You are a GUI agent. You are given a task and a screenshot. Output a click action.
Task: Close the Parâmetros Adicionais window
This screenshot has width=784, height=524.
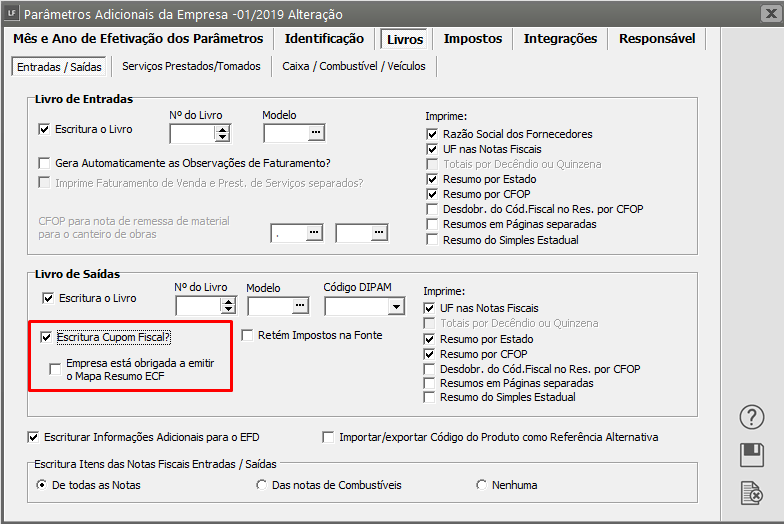[x=771, y=13]
